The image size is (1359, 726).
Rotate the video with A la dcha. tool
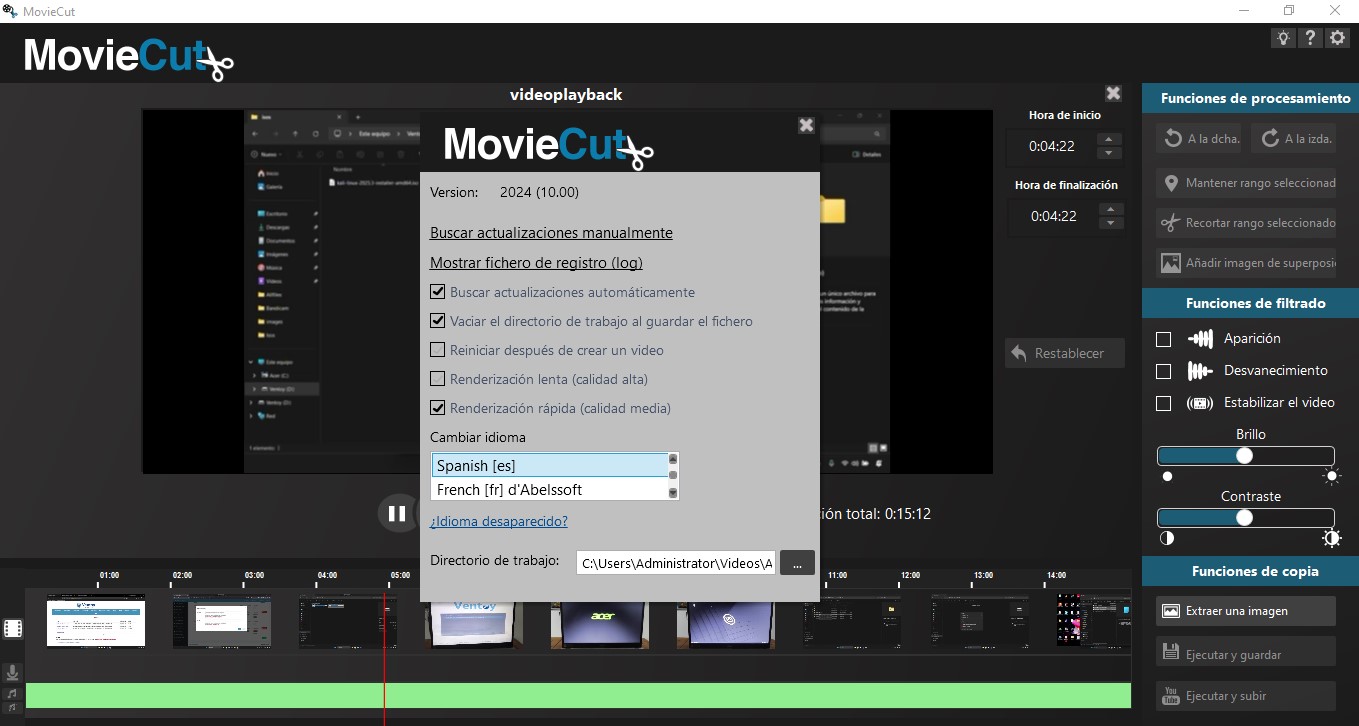pyautogui.click(x=1199, y=138)
